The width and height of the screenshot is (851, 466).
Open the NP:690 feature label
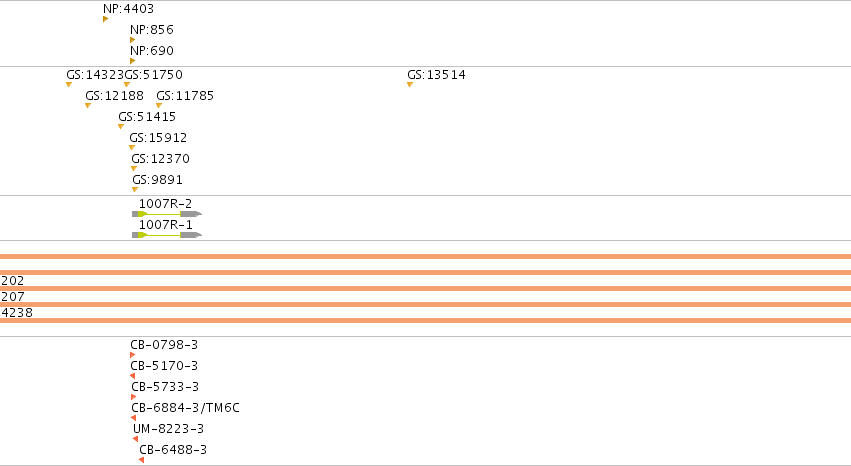coord(152,50)
